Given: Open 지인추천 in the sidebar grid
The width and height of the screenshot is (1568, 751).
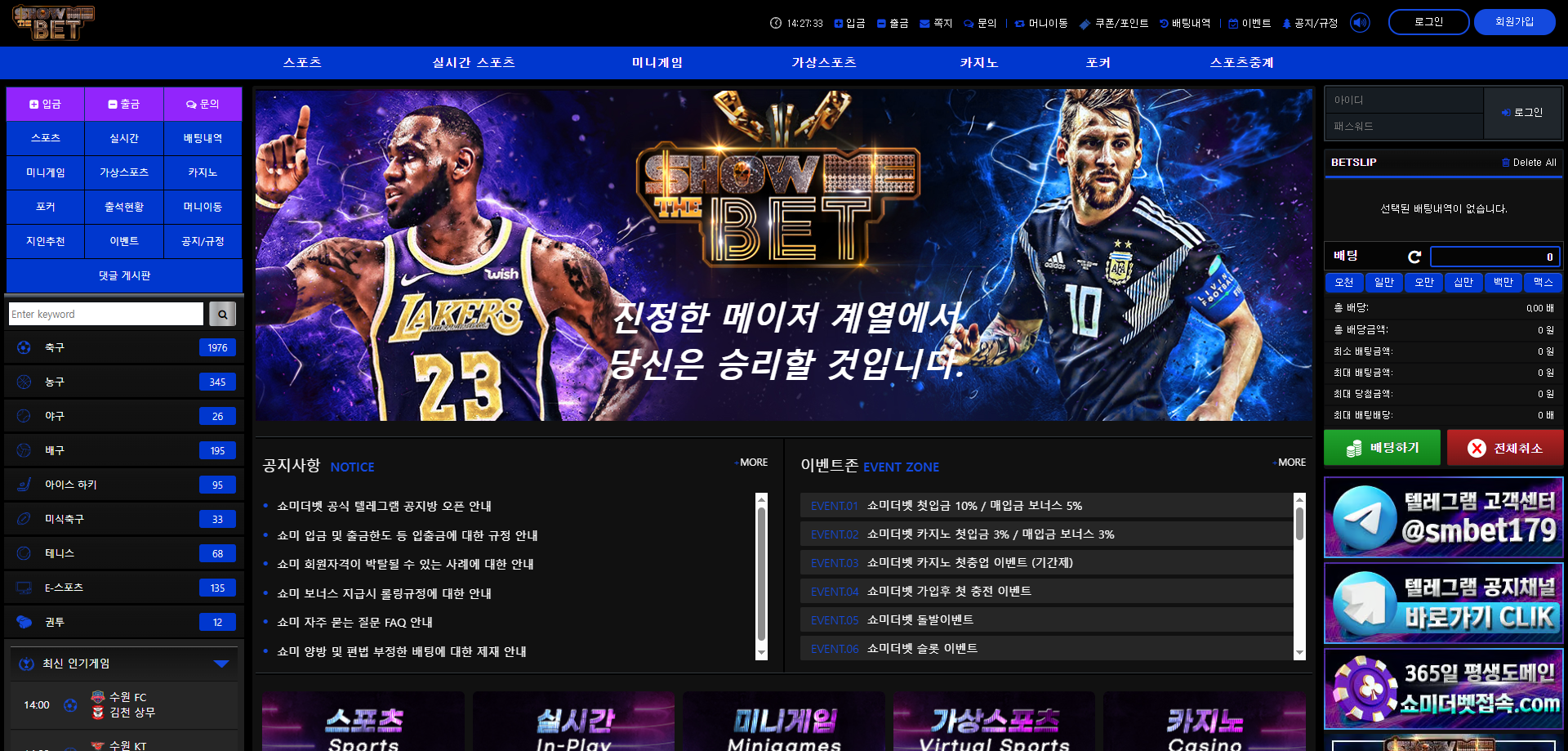Looking at the screenshot, I should (x=46, y=241).
